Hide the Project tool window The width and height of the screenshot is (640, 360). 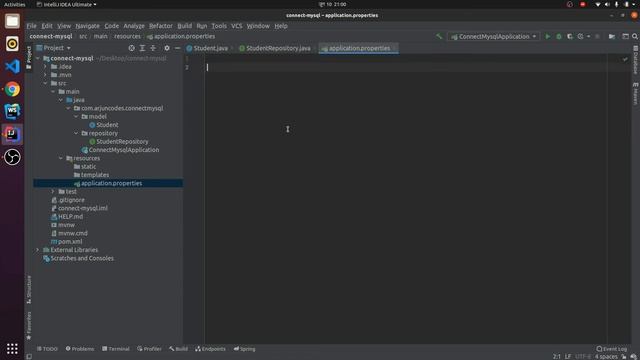click(x=177, y=48)
